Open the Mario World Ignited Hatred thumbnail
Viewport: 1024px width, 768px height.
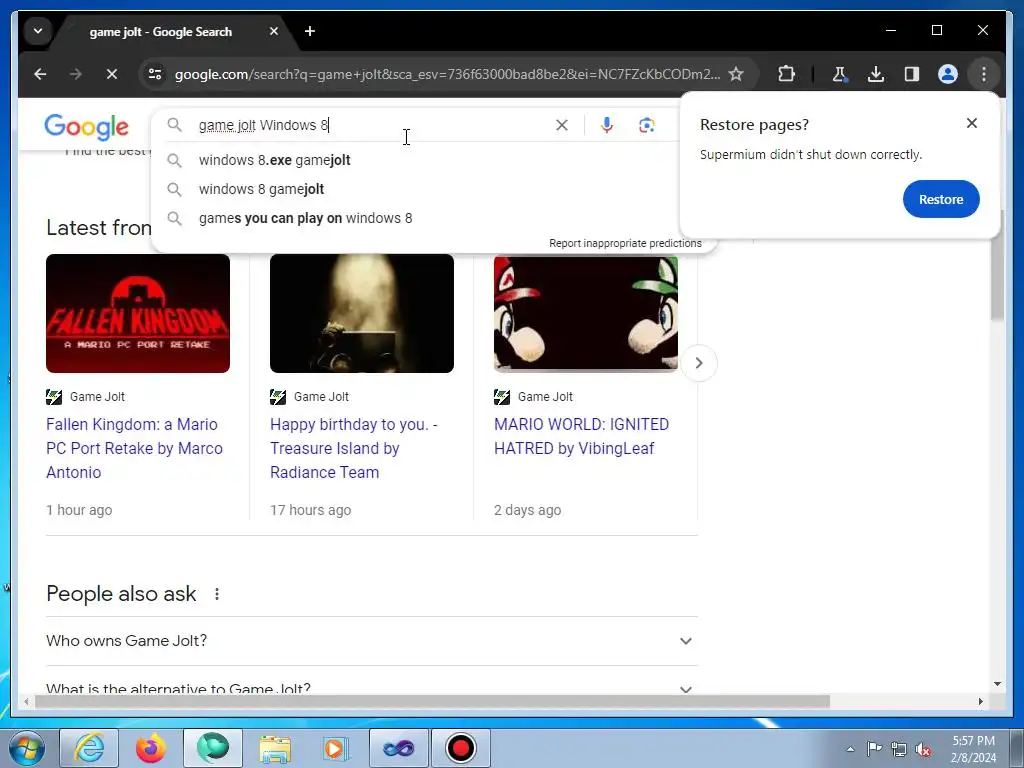tap(586, 313)
